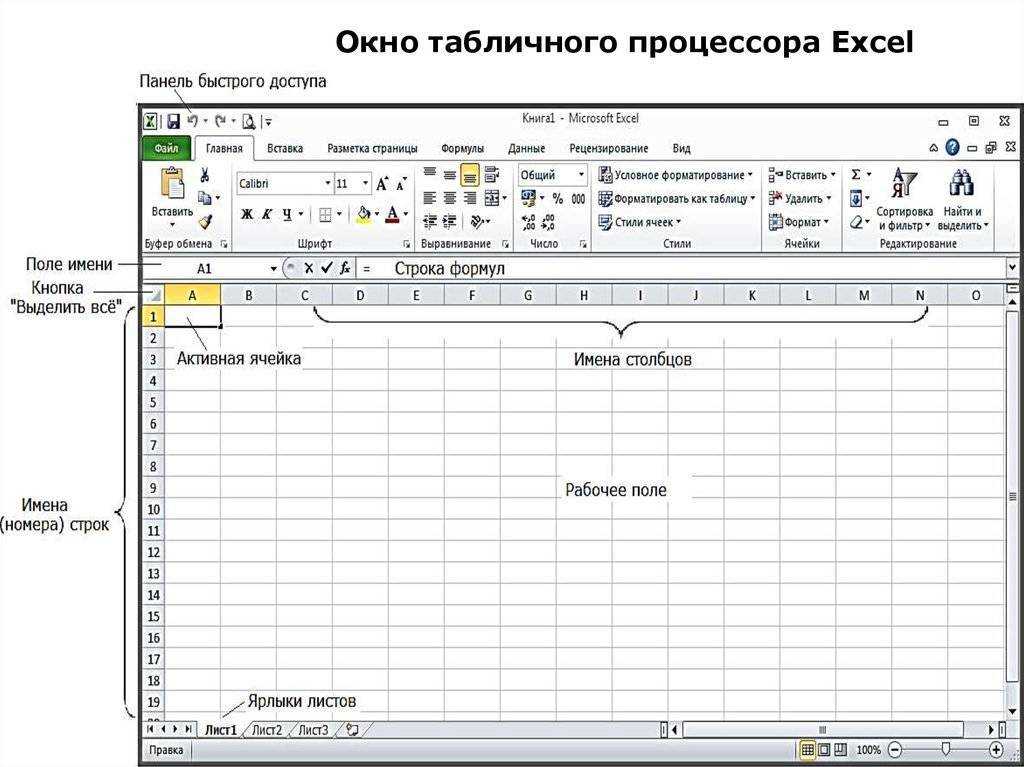1024x767 pixels.
Task: Apply font color with red-underlined A
Action: (392, 214)
